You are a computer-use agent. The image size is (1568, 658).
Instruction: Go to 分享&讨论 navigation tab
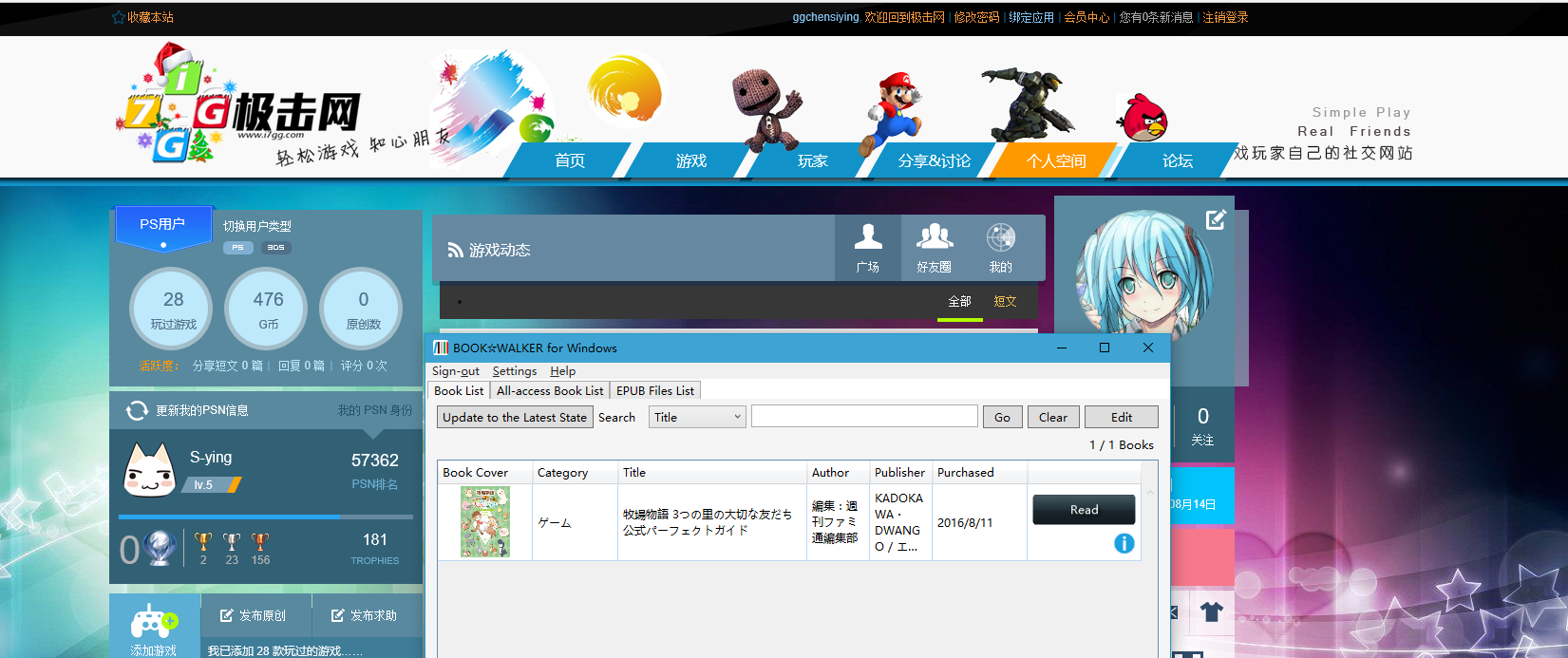[x=935, y=160]
